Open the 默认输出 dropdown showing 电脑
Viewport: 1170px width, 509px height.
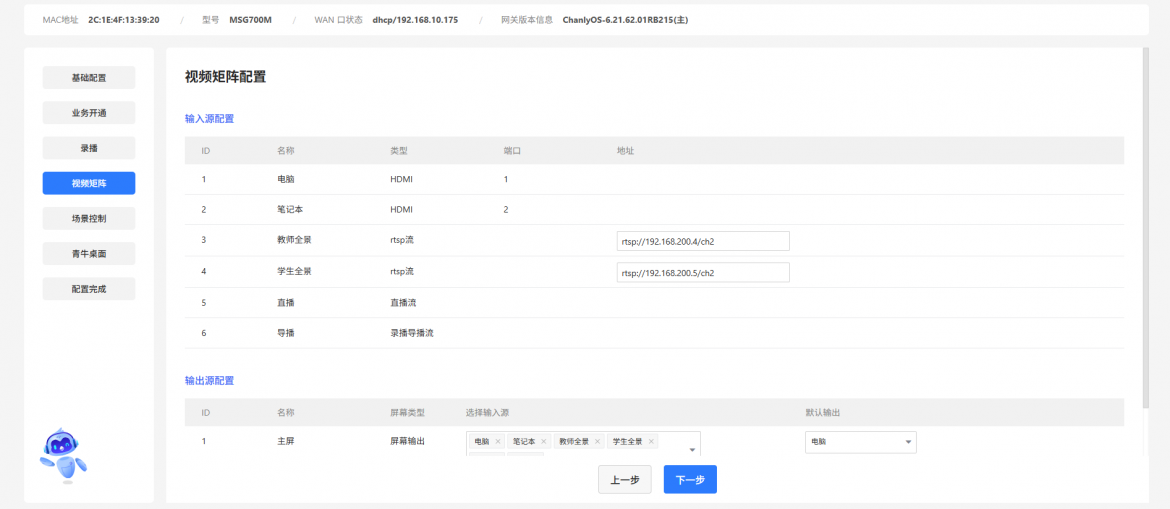tap(860, 442)
